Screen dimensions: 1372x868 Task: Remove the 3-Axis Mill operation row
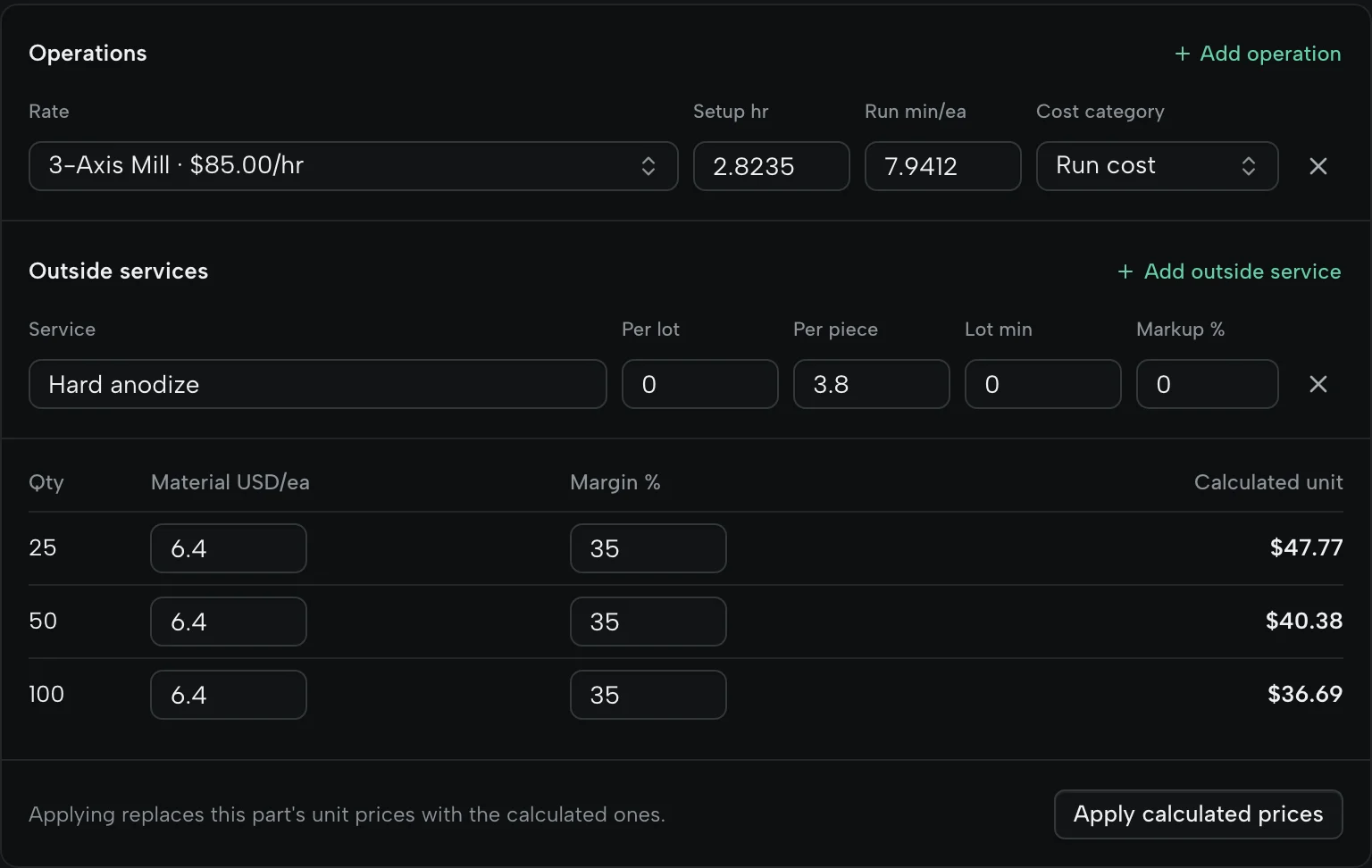1318,166
